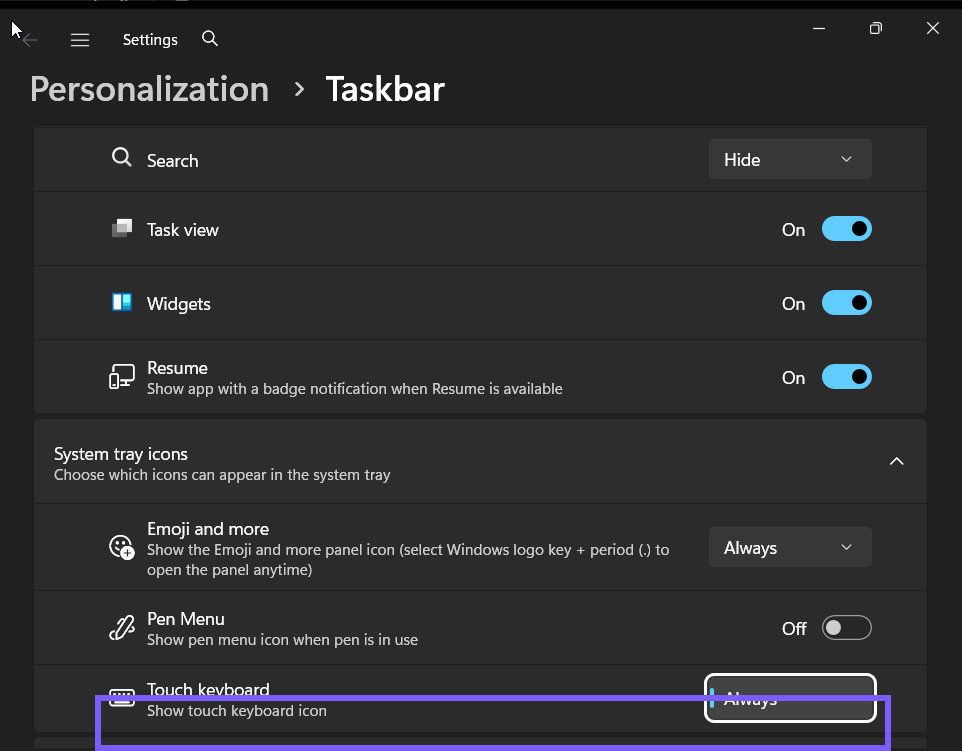Turn off the Task view toggle
Viewport: 962px width, 751px height.
pyautogui.click(x=847, y=229)
